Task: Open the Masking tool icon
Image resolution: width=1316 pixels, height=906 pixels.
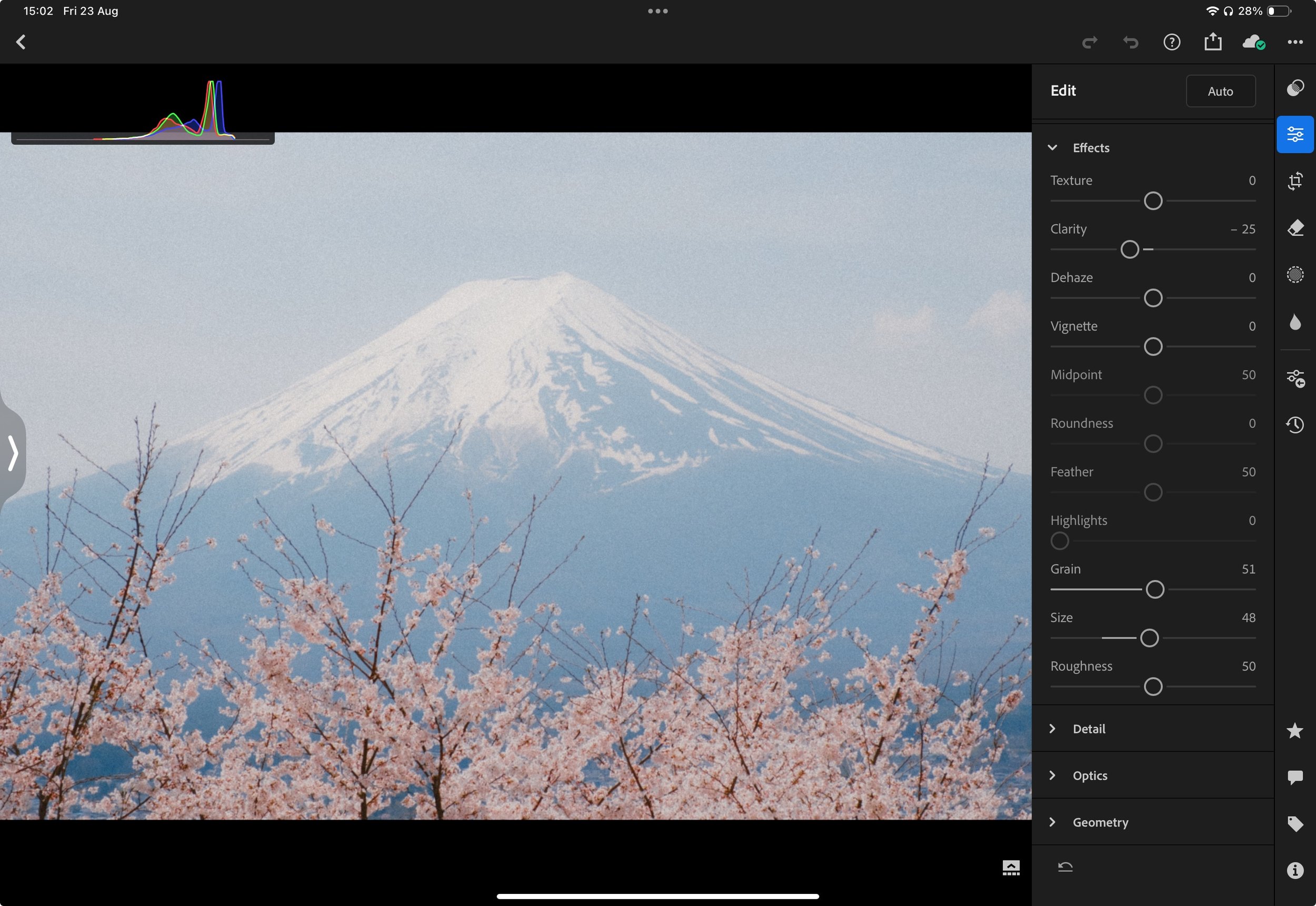Action: (x=1295, y=275)
